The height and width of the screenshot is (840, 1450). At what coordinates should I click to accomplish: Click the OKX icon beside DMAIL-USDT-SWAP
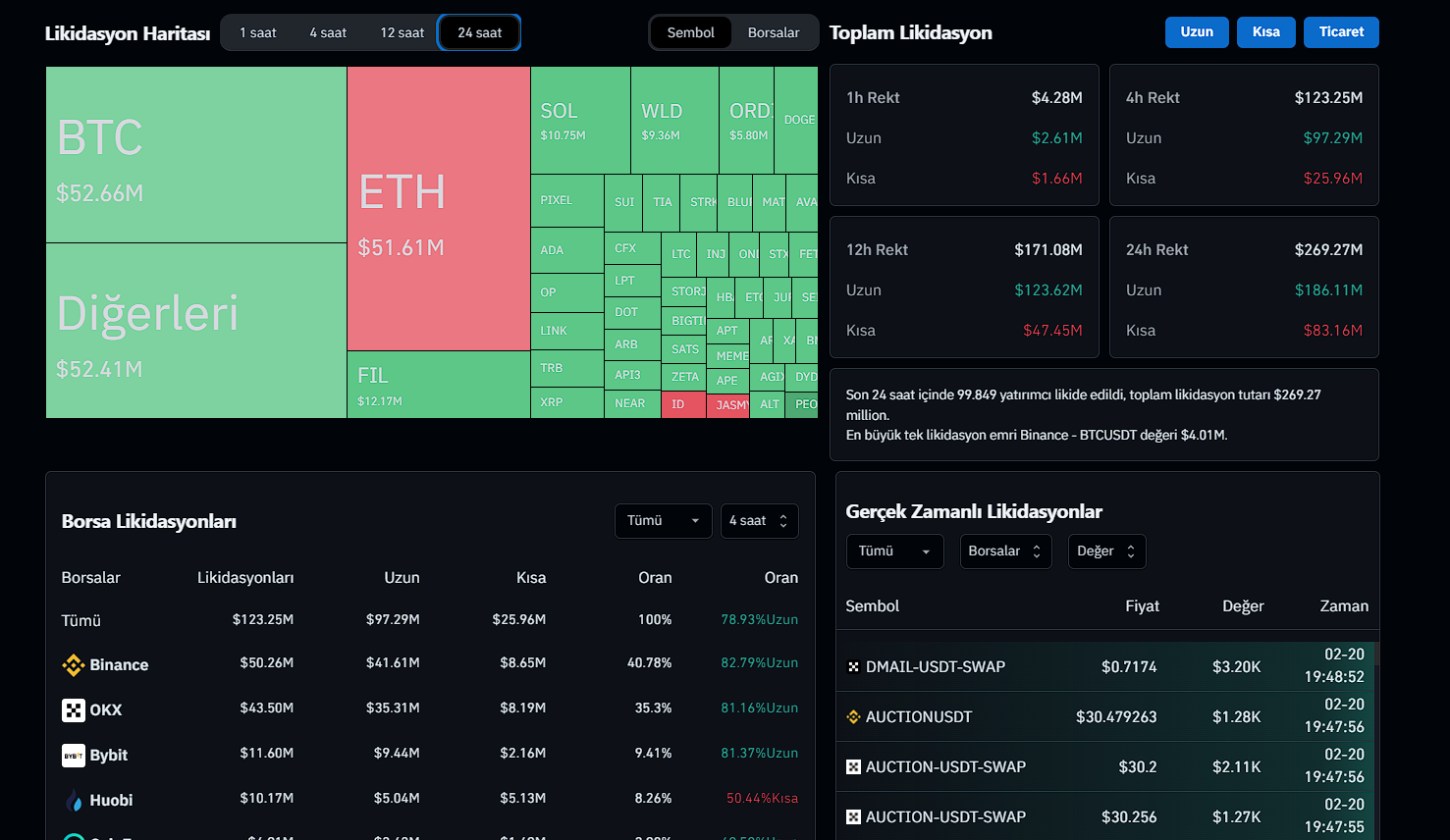point(853,667)
